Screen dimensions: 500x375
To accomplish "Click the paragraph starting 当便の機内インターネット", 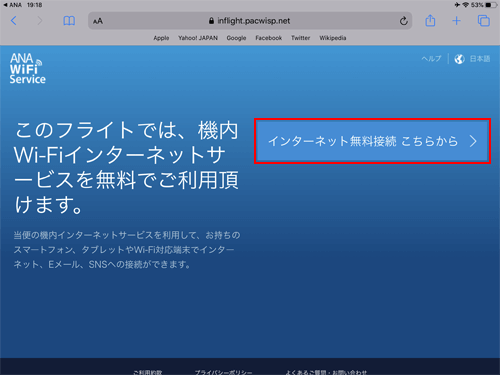I will [127, 250].
